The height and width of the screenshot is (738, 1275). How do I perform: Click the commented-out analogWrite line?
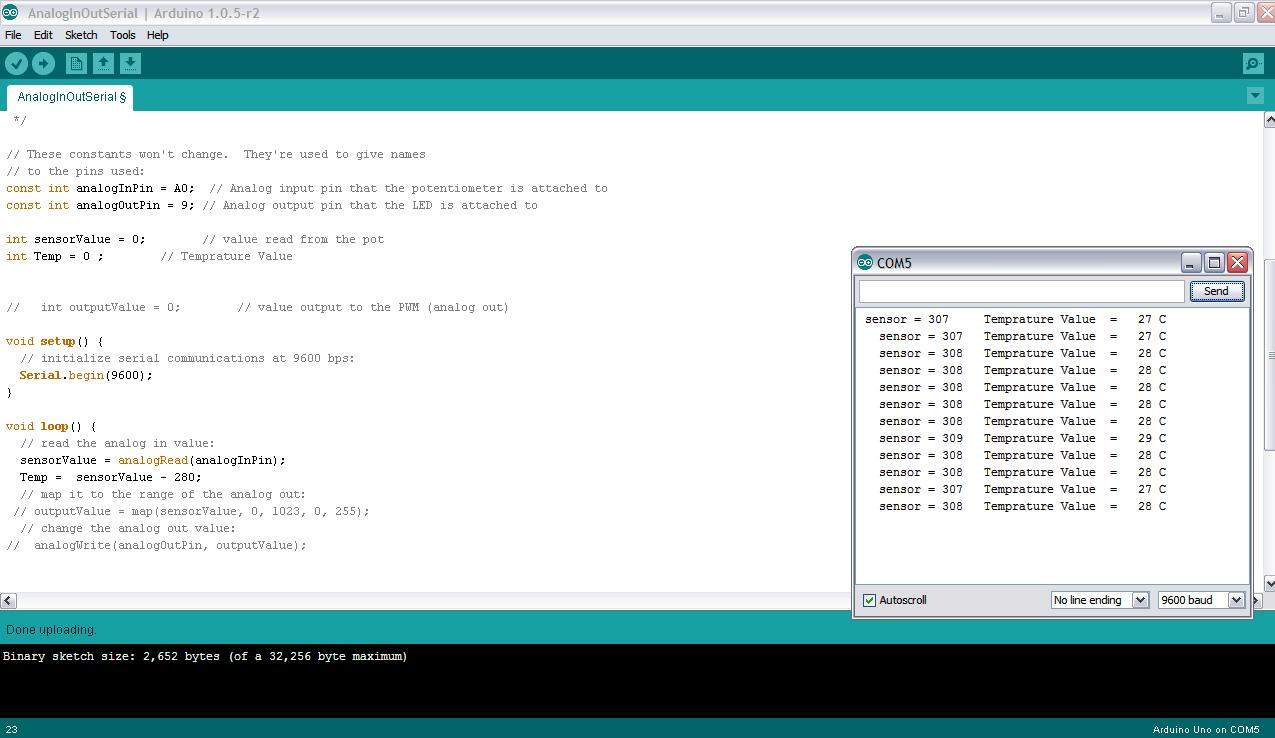click(156, 545)
